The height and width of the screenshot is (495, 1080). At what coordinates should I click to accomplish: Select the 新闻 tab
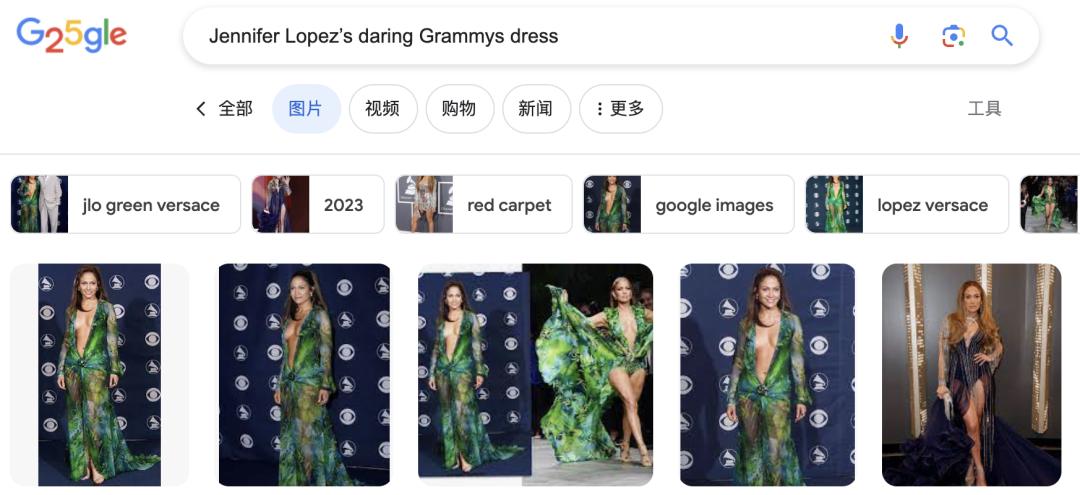tap(535, 109)
